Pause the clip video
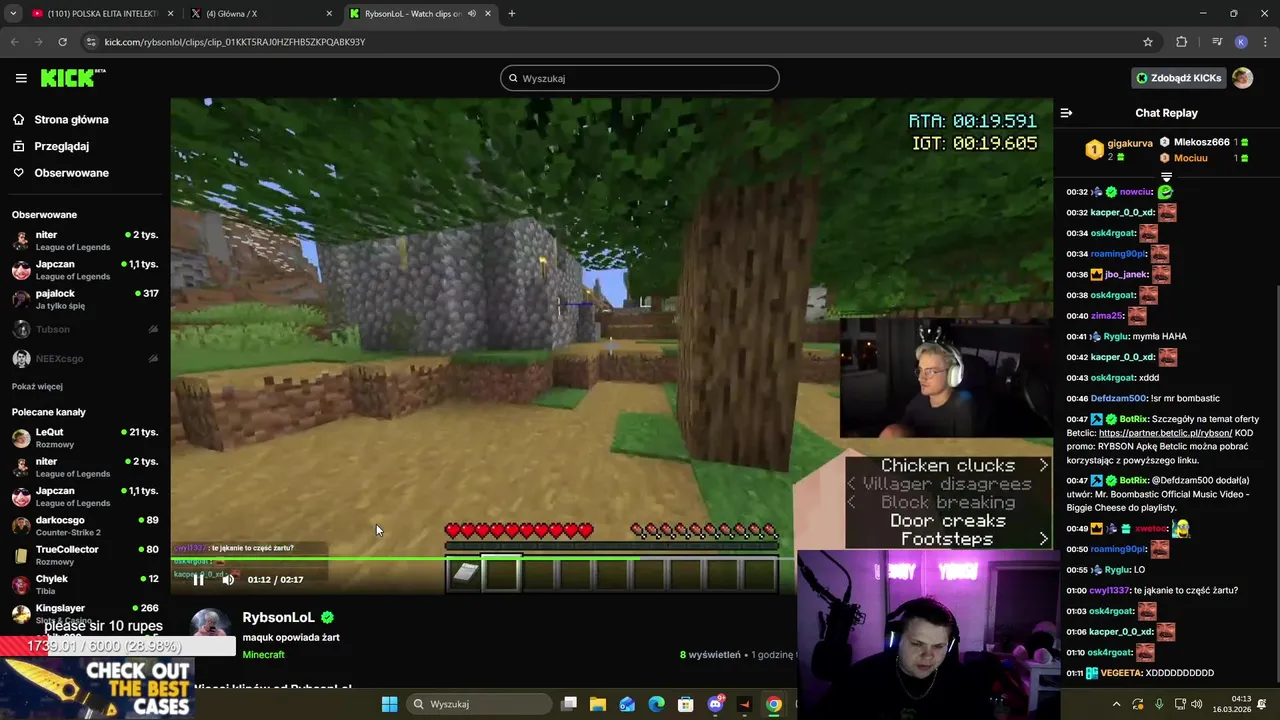This screenshot has width=1280, height=720. (198, 579)
